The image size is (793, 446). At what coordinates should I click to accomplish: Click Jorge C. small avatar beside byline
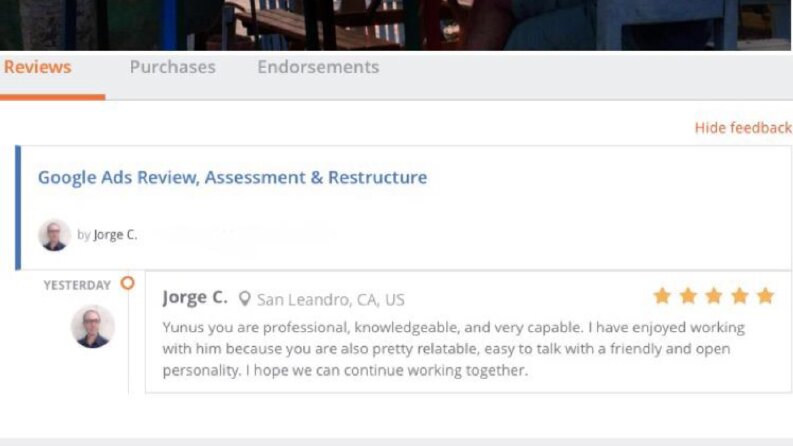click(54, 235)
